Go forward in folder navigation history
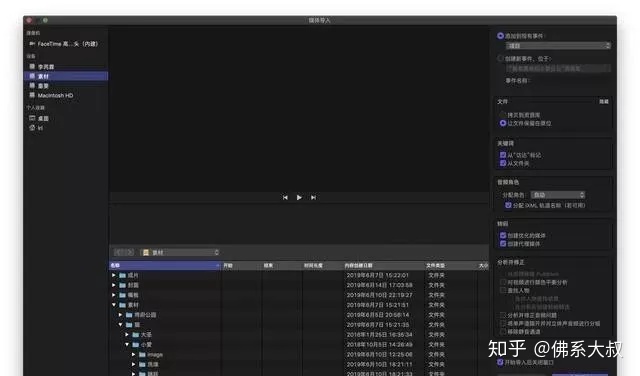This screenshot has height=376, width=640. click(129, 253)
